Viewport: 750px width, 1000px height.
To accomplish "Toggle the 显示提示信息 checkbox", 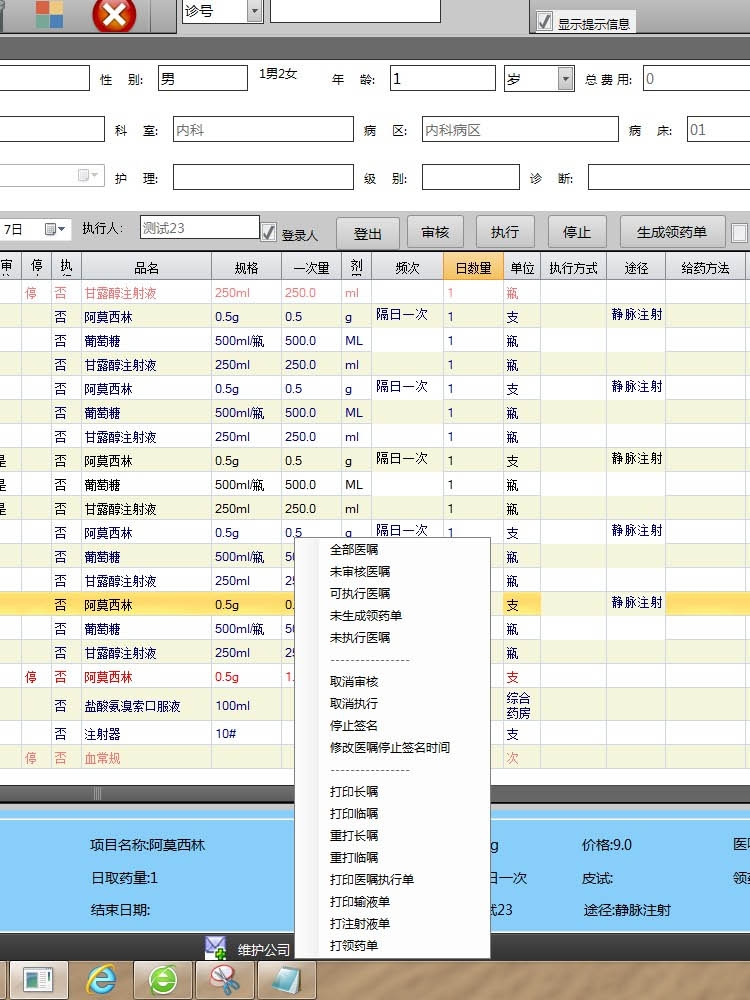I will click(x=544, y=22).
